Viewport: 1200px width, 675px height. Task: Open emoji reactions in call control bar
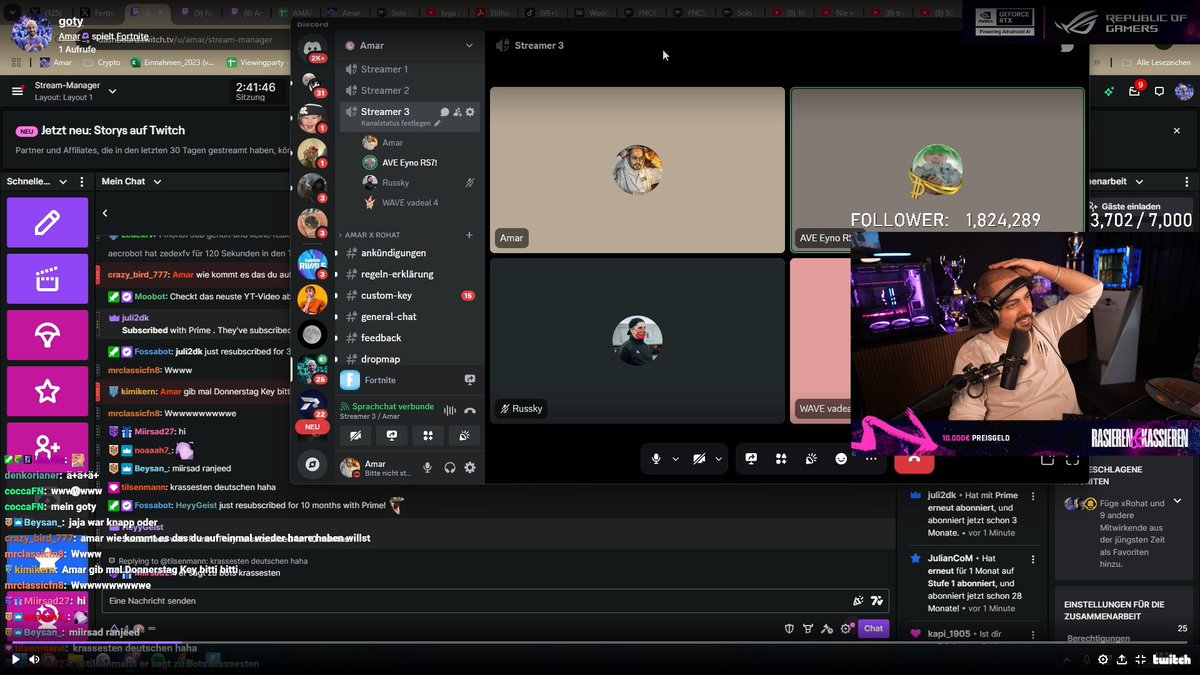[841, 459]
